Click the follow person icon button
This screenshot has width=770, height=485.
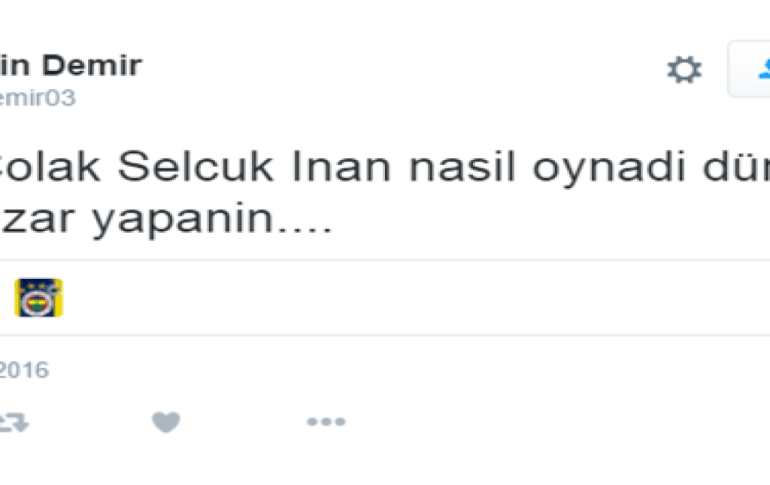click(x=749, y=69)
